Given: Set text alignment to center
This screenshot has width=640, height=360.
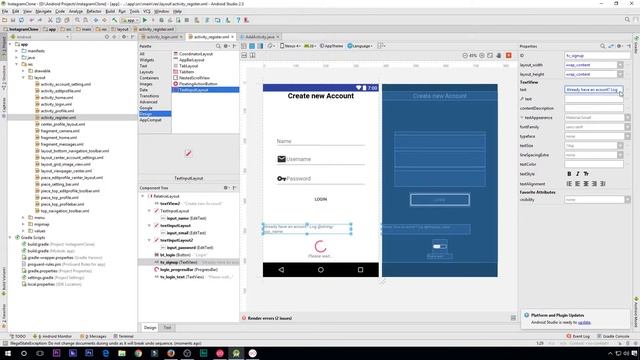Looking at the screenshot, I should click(x=586, y=184).
